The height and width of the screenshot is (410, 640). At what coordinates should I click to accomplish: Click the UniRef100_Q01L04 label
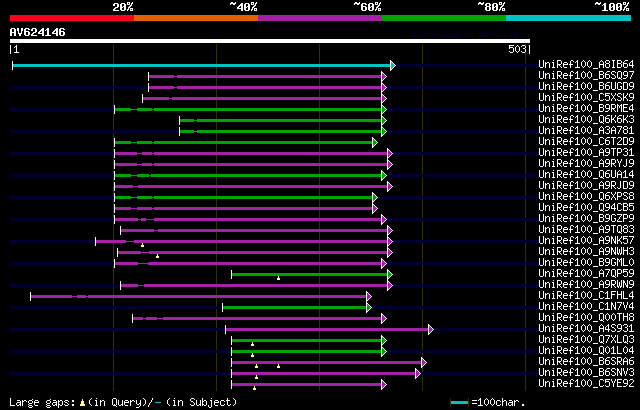(586, 351)
